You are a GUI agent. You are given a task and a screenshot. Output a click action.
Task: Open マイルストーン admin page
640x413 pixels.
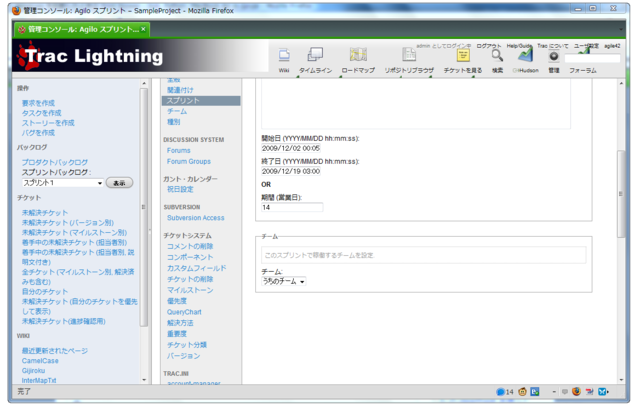(x=190, y=290)
